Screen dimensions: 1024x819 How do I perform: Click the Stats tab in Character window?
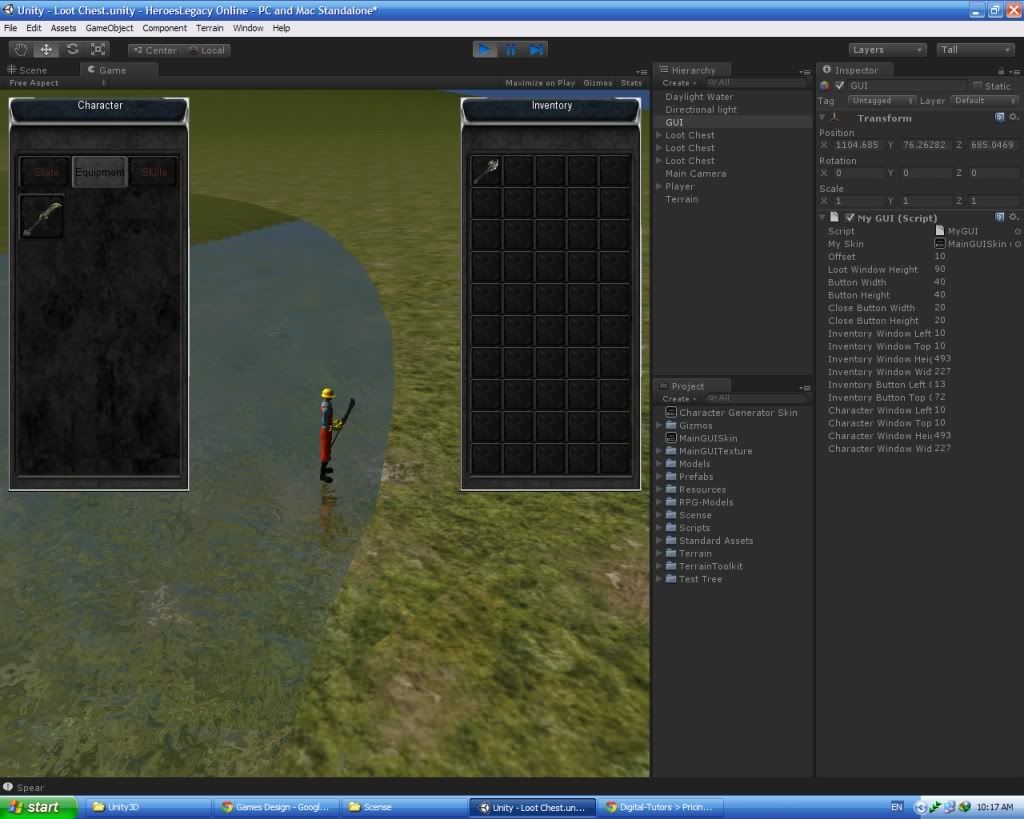click(x=46, y=172)
